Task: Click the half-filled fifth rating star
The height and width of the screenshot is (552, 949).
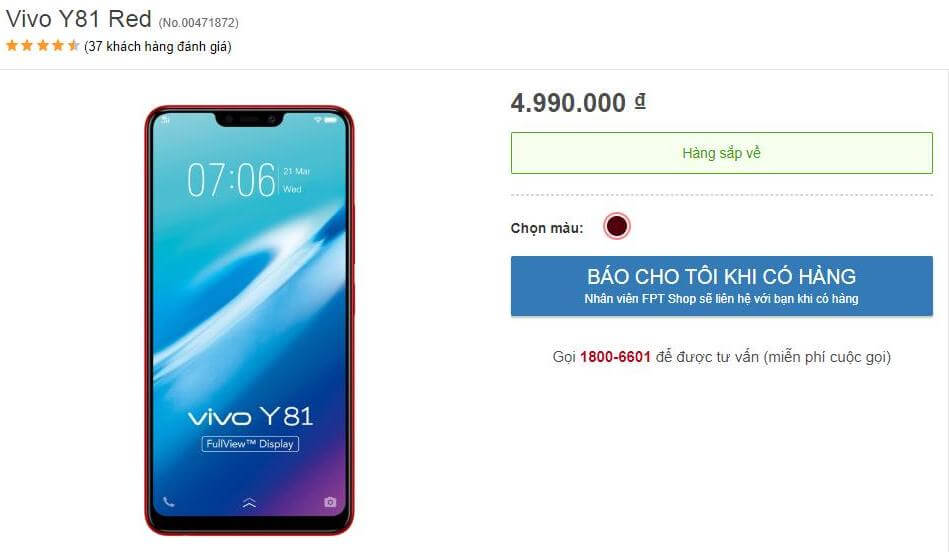Action: 73,45
